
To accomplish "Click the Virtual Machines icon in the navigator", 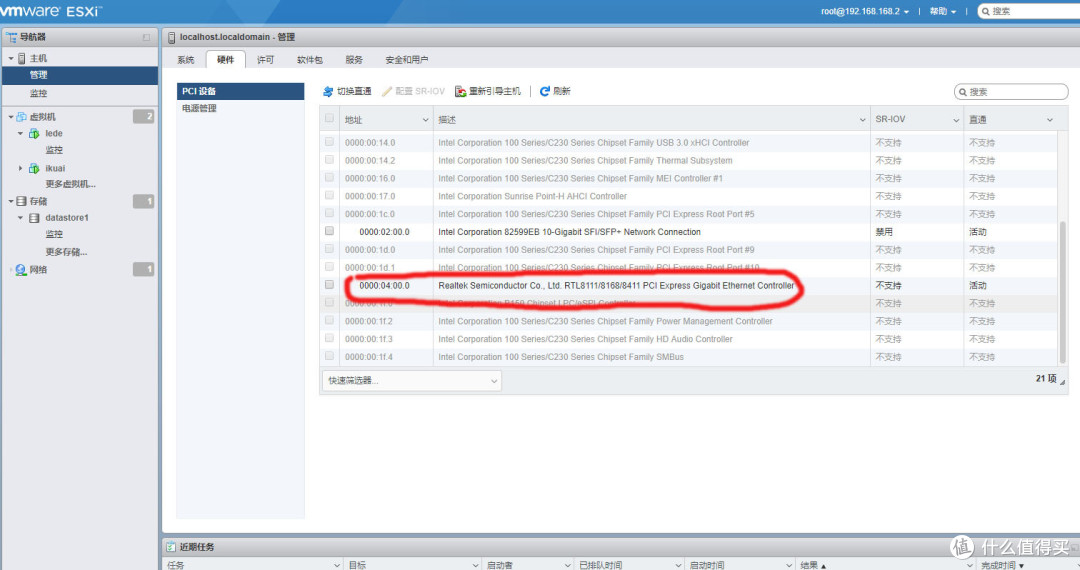I will (x=22, y=117).
